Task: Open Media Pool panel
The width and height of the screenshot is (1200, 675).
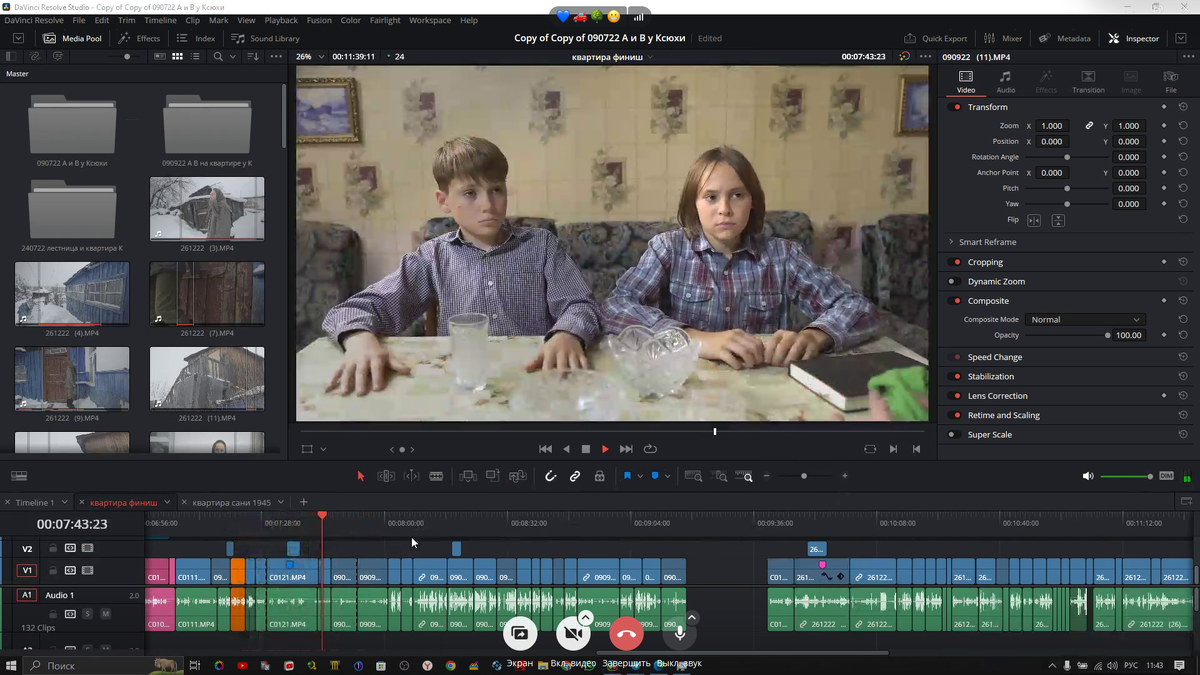Action: [72, 38]
